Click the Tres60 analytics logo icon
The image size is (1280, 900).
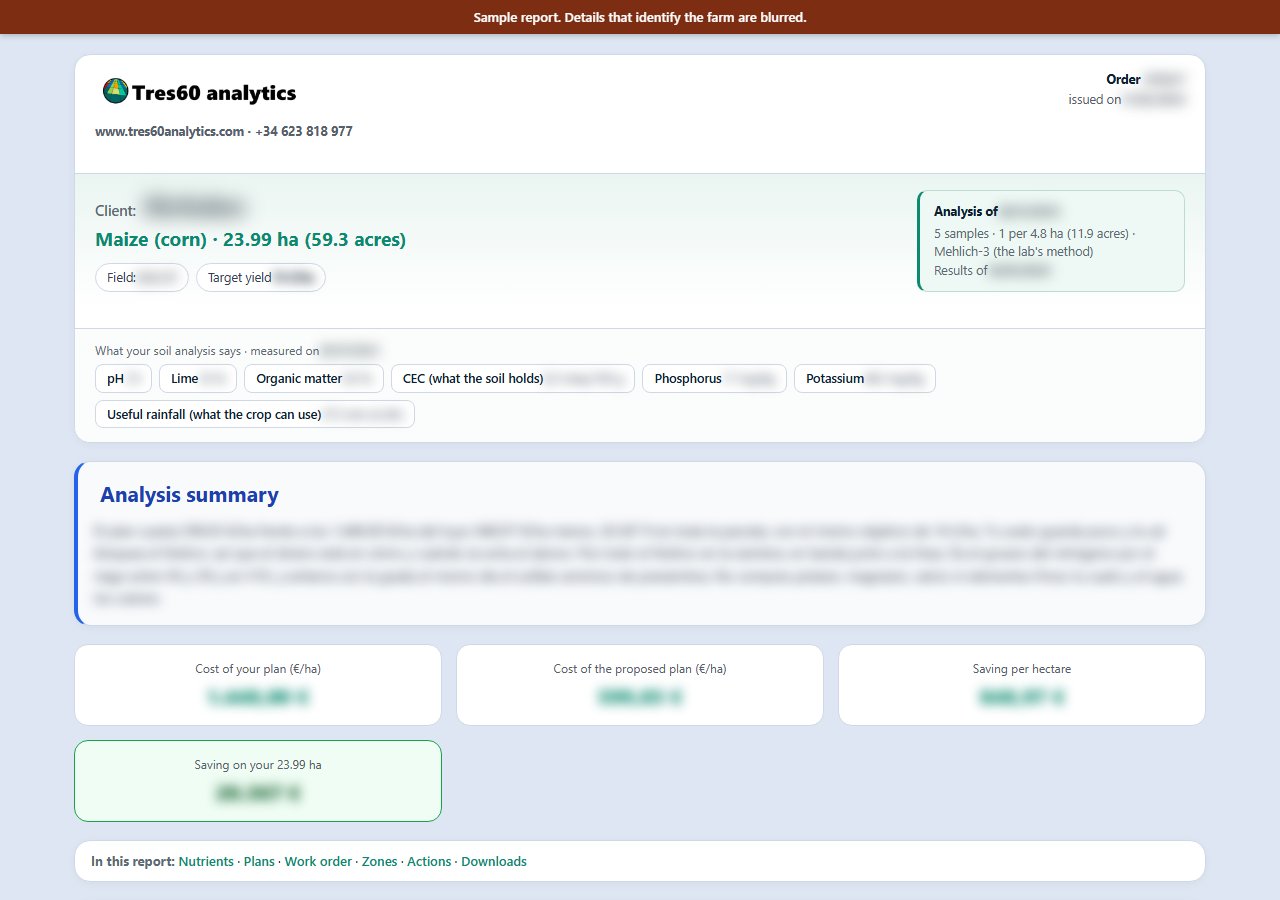pyautogui.click(x=116, y=91)
